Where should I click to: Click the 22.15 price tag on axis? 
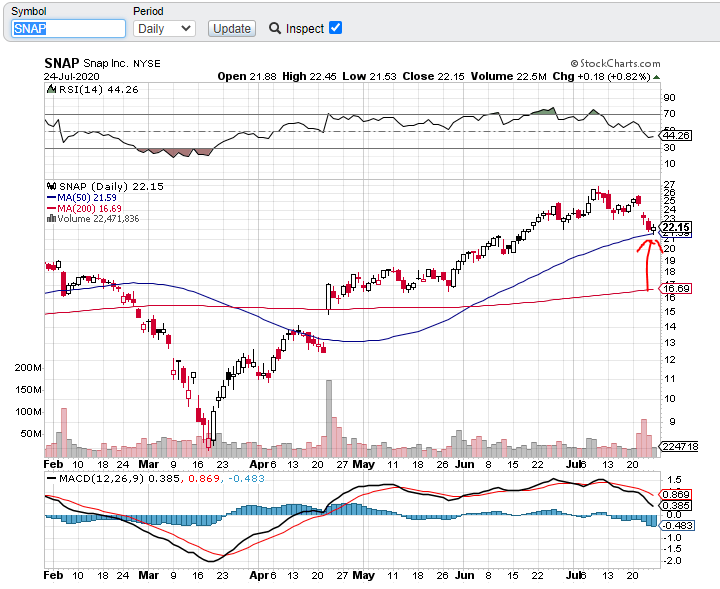coord(675,227)
